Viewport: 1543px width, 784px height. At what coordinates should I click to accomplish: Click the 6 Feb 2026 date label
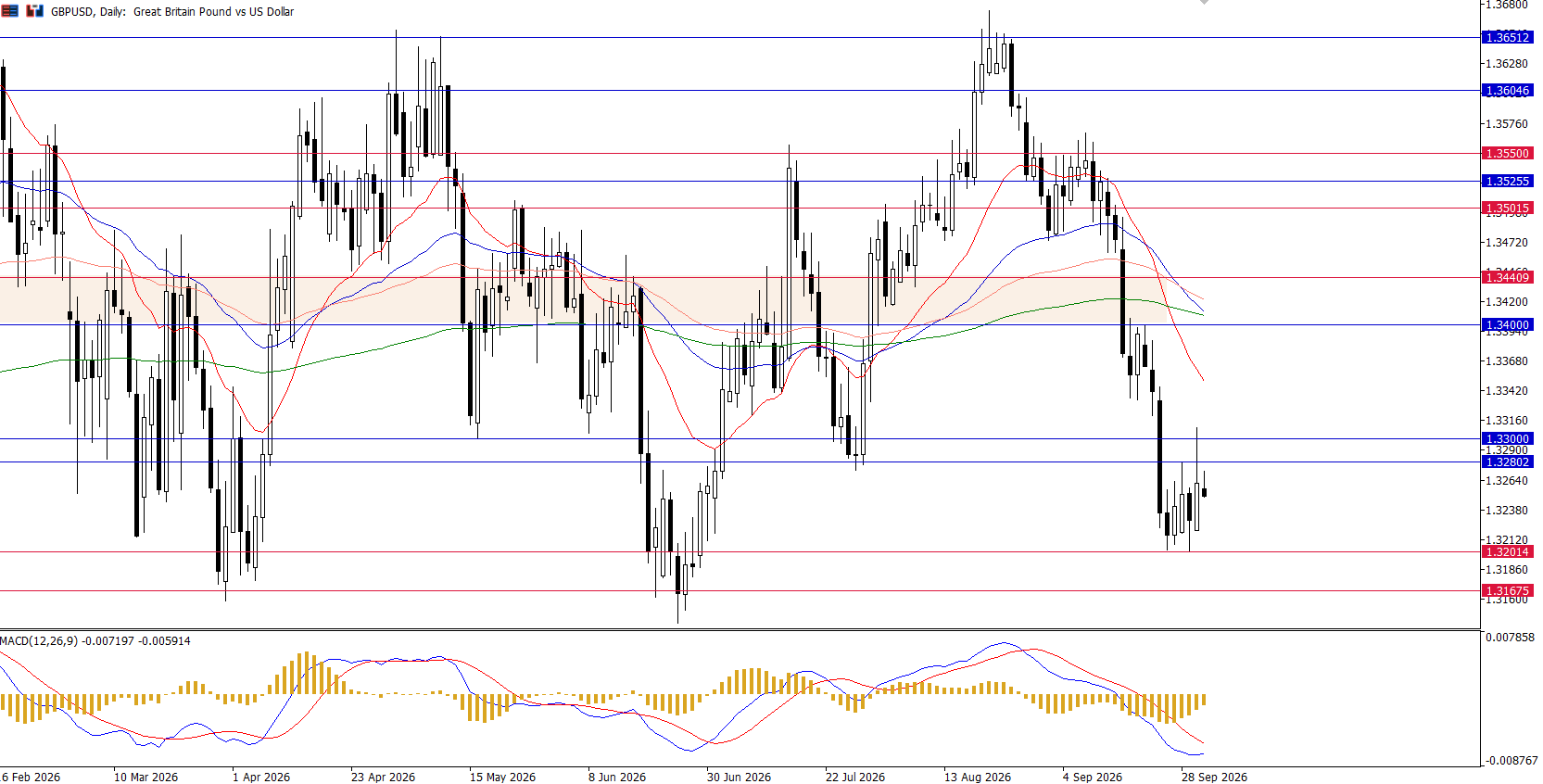point(31,778)
